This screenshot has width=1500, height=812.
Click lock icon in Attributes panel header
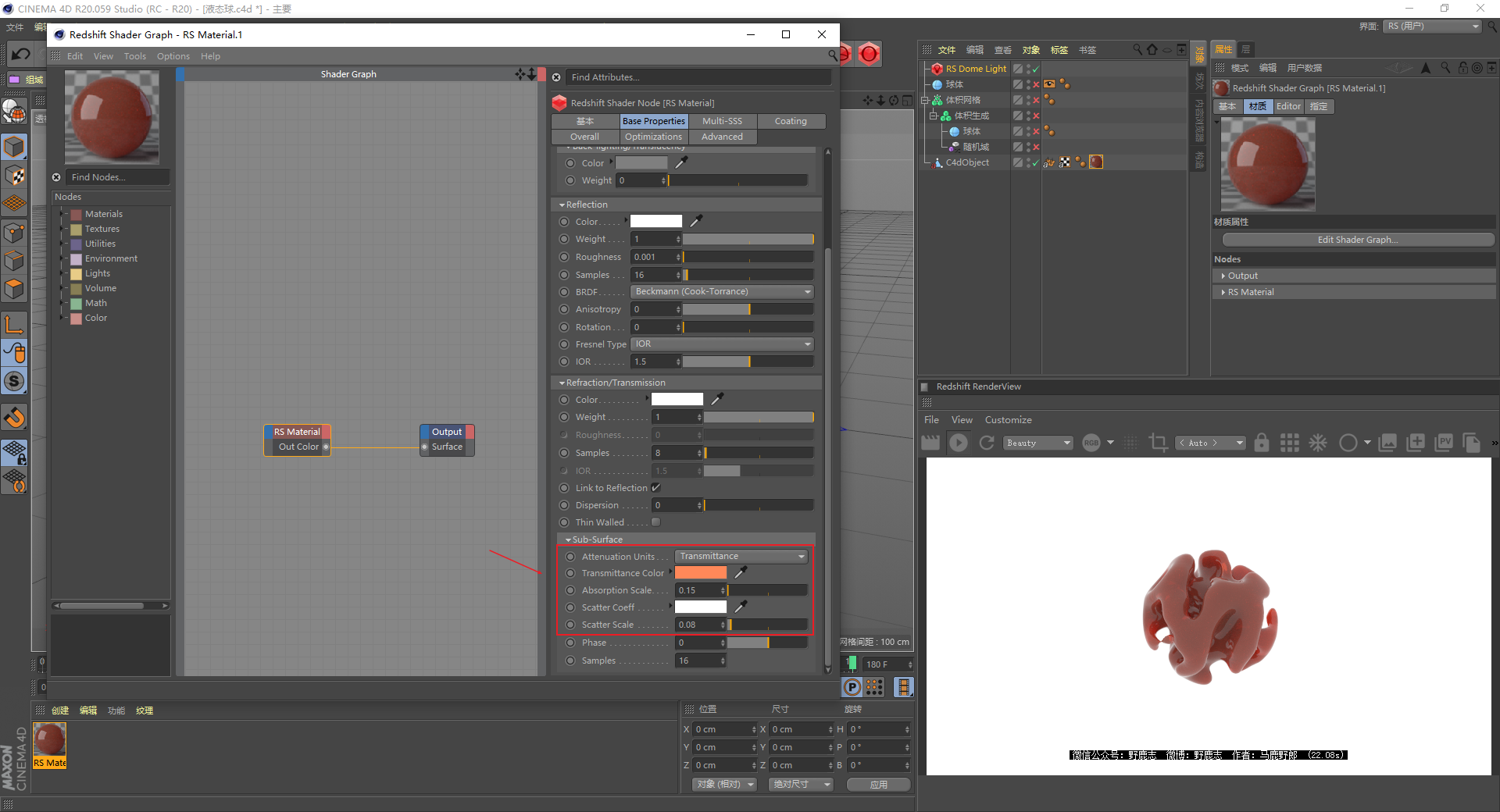pos(1463,68)
